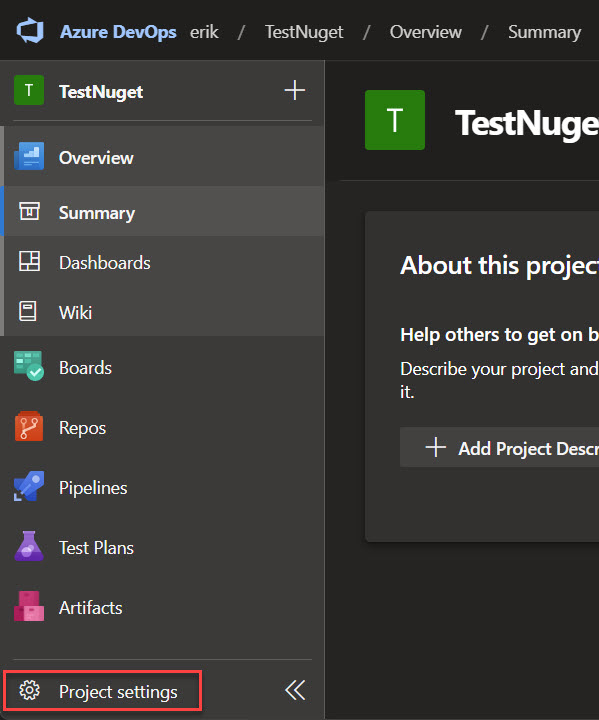Click the plus icon on Add Project Description

coord(435,447)
